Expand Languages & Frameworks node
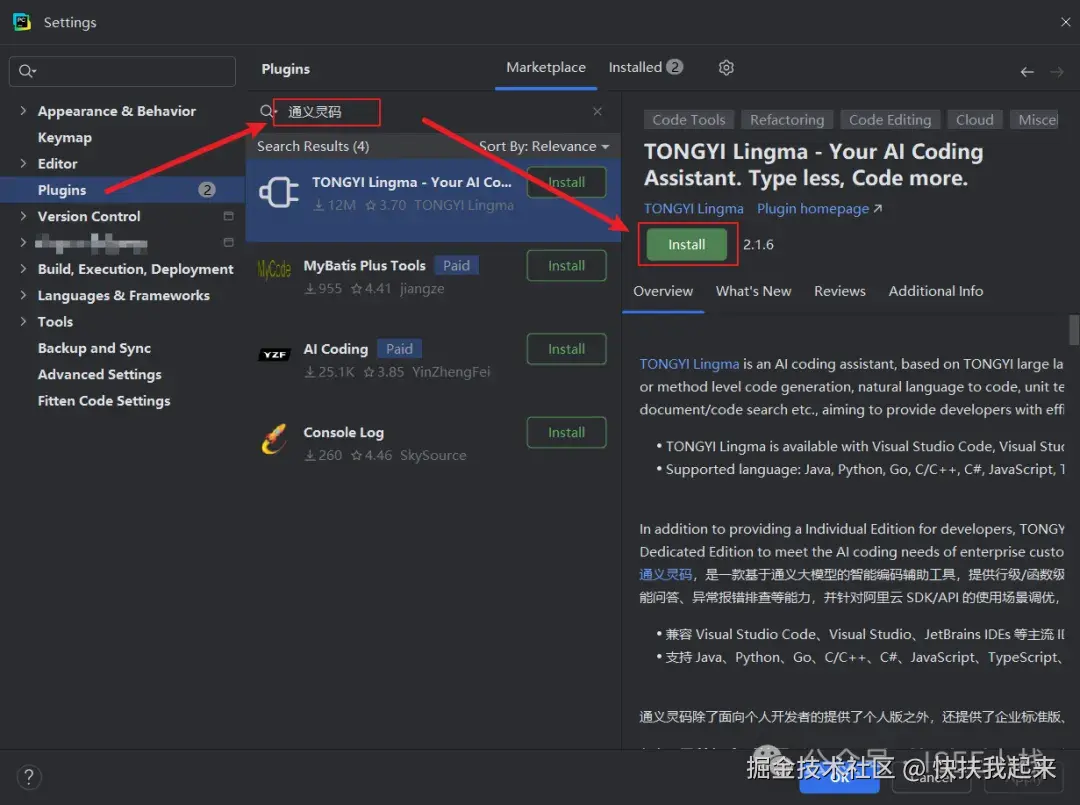 tap(23, 295)
